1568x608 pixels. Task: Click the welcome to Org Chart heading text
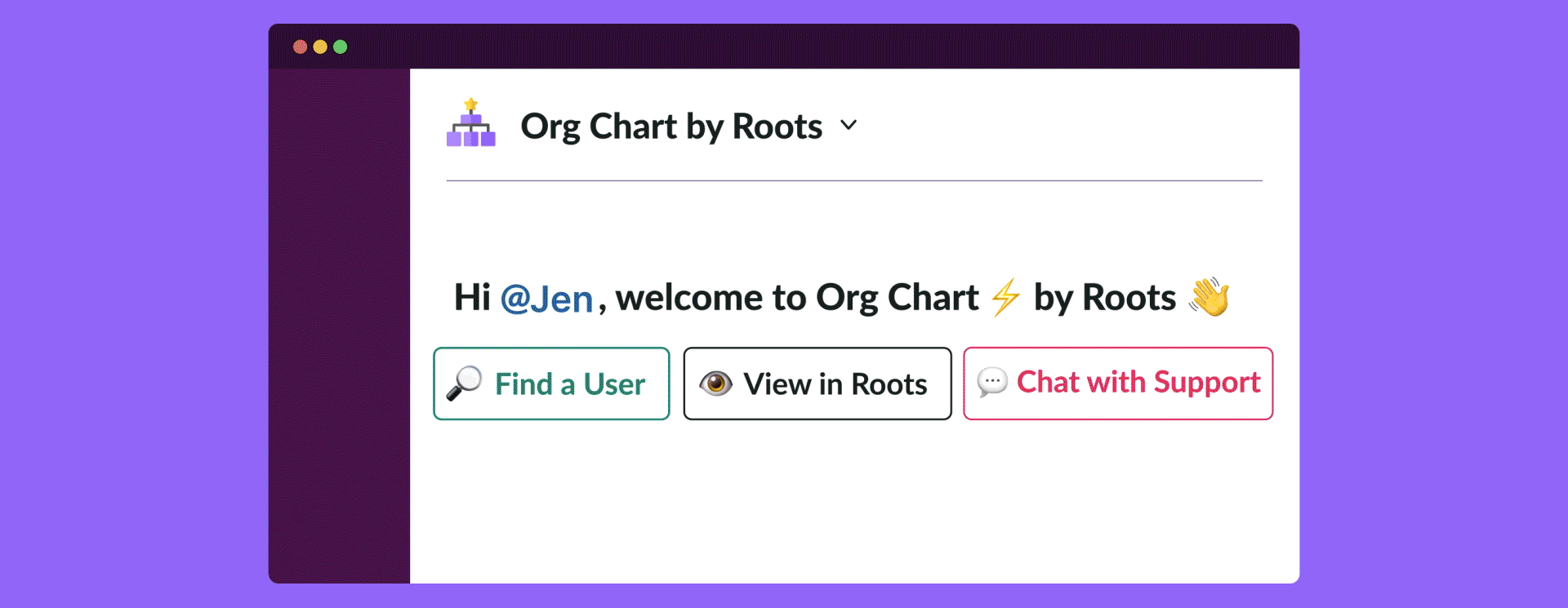797,298
